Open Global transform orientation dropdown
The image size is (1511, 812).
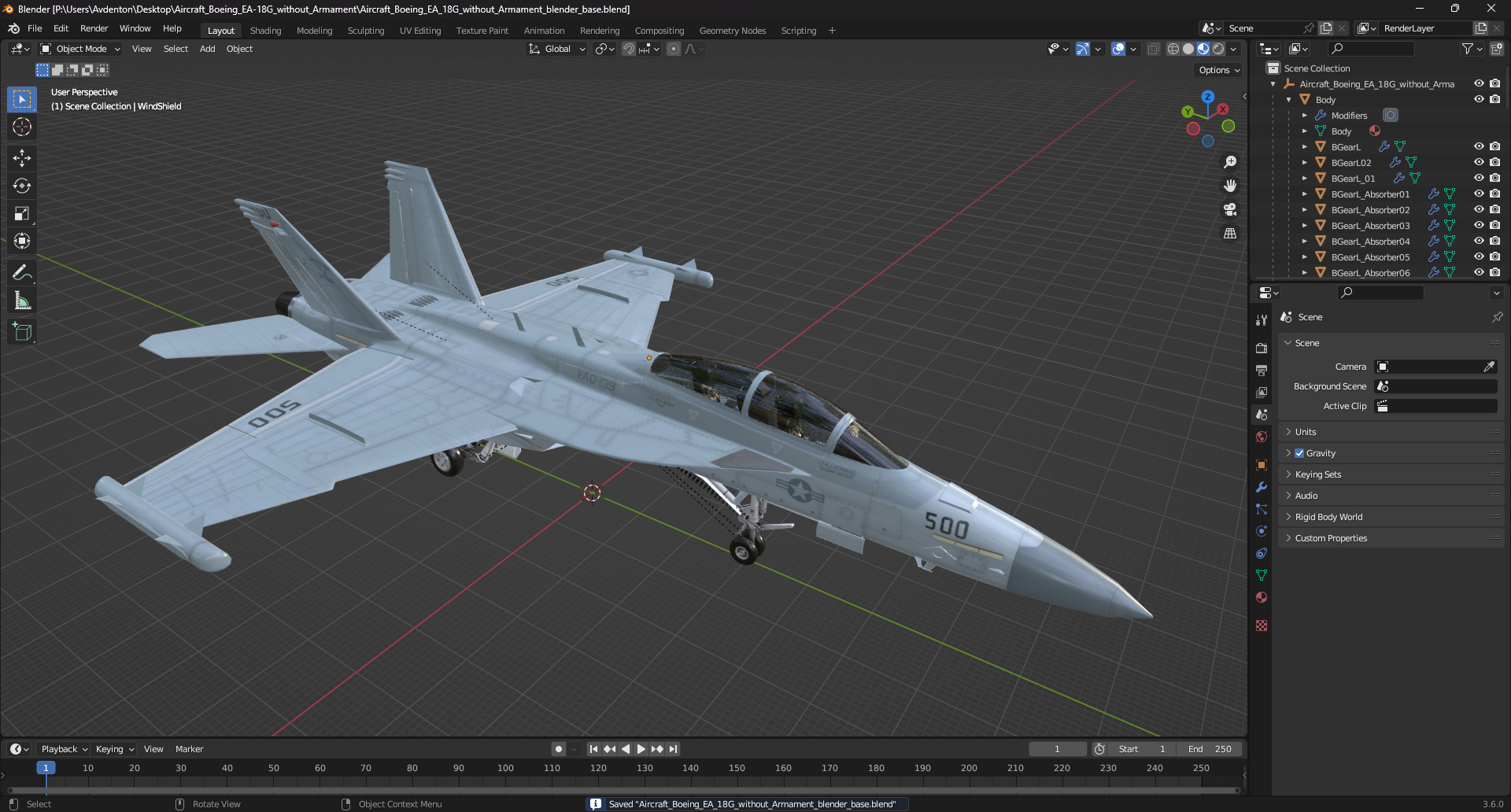[557, 49]
